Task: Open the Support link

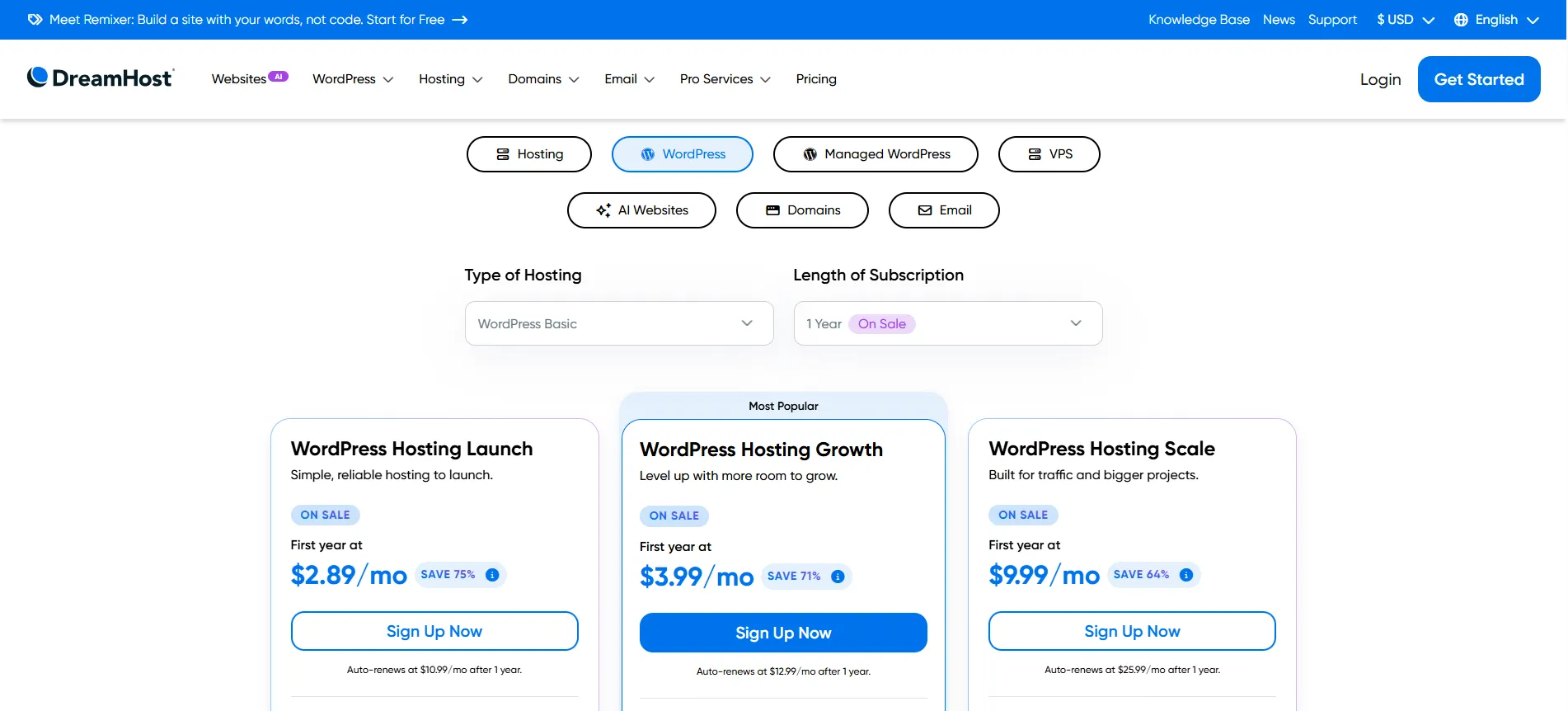Action: tap(1332, 20)
